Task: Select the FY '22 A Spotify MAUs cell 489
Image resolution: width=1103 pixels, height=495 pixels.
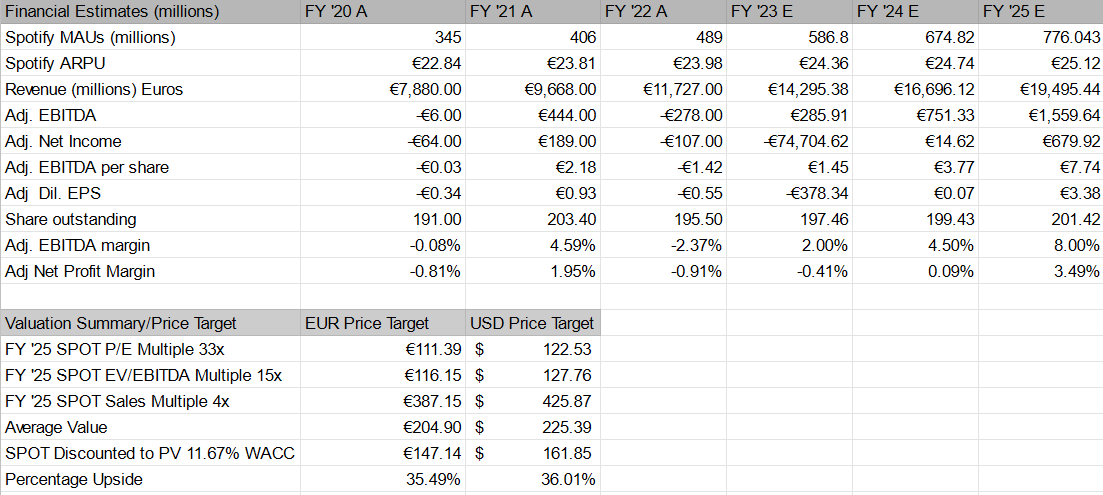Action: click(663, 37)
